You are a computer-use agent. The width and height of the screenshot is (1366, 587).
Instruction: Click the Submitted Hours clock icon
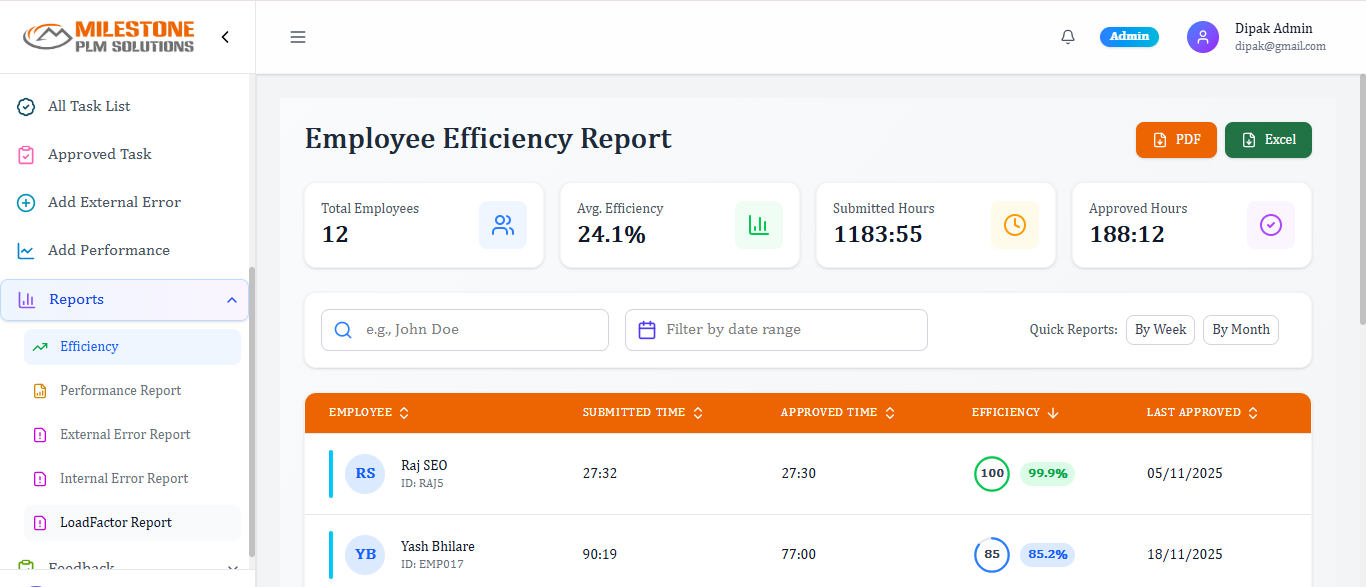coord(1015,225)
